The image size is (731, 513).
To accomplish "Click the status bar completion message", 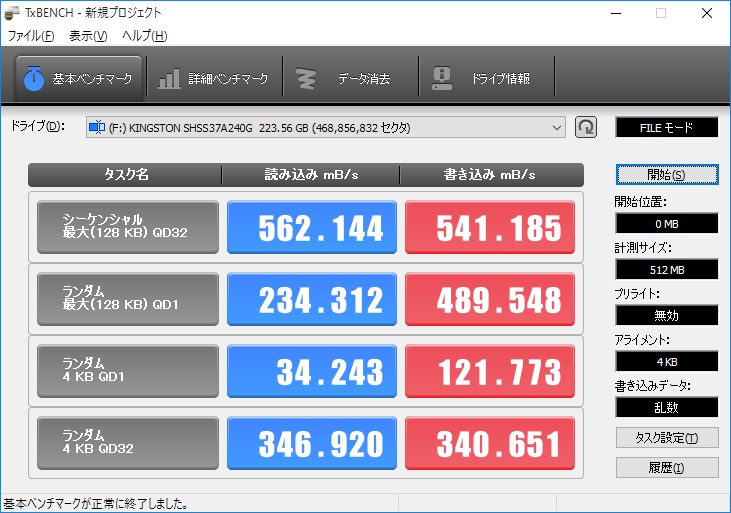I will point(96,504).
